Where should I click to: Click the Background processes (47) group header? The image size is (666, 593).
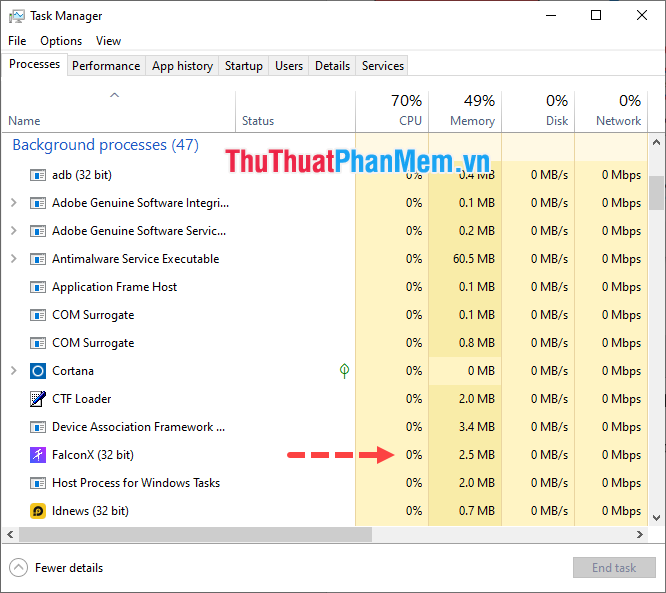pos(106,145)
